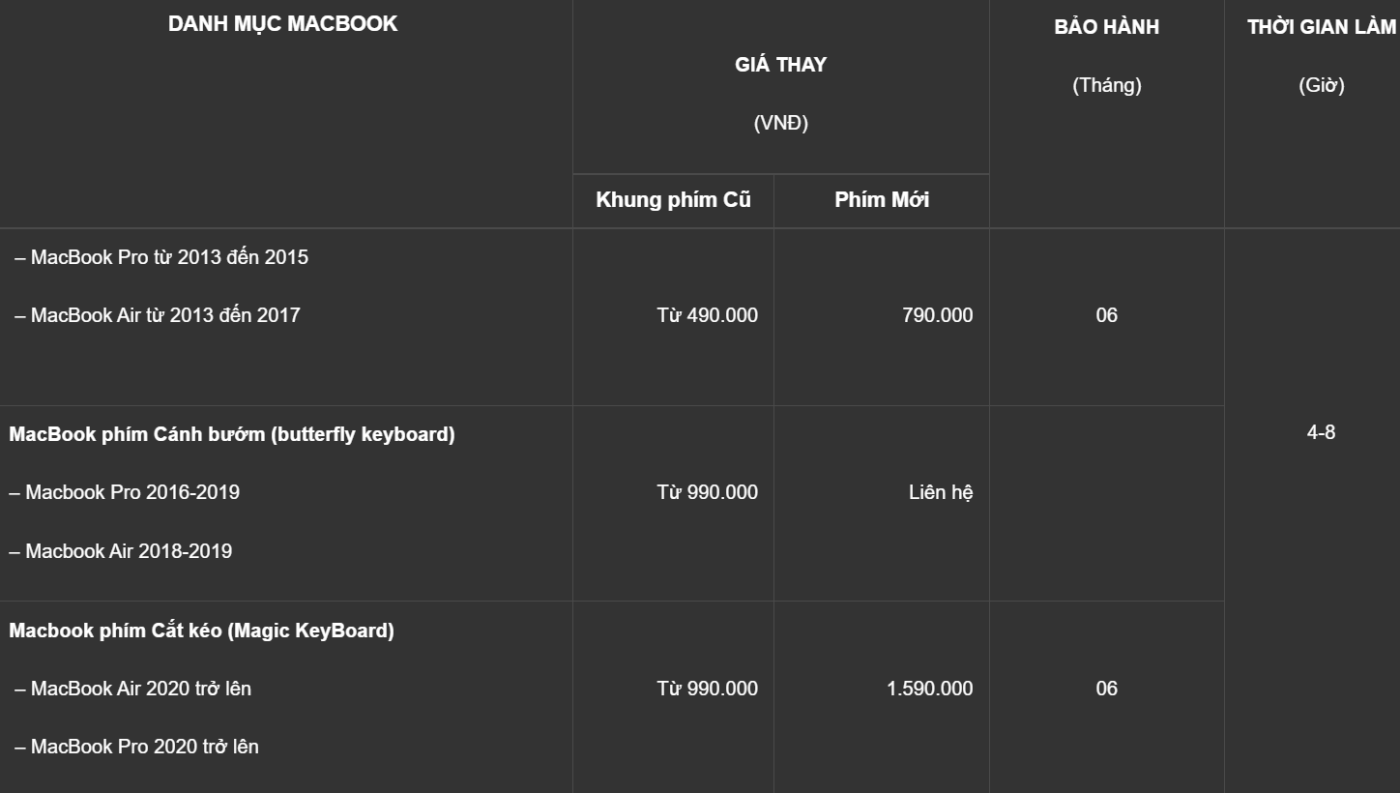Click the Từ 490.000 price cell

click(707, 315)
